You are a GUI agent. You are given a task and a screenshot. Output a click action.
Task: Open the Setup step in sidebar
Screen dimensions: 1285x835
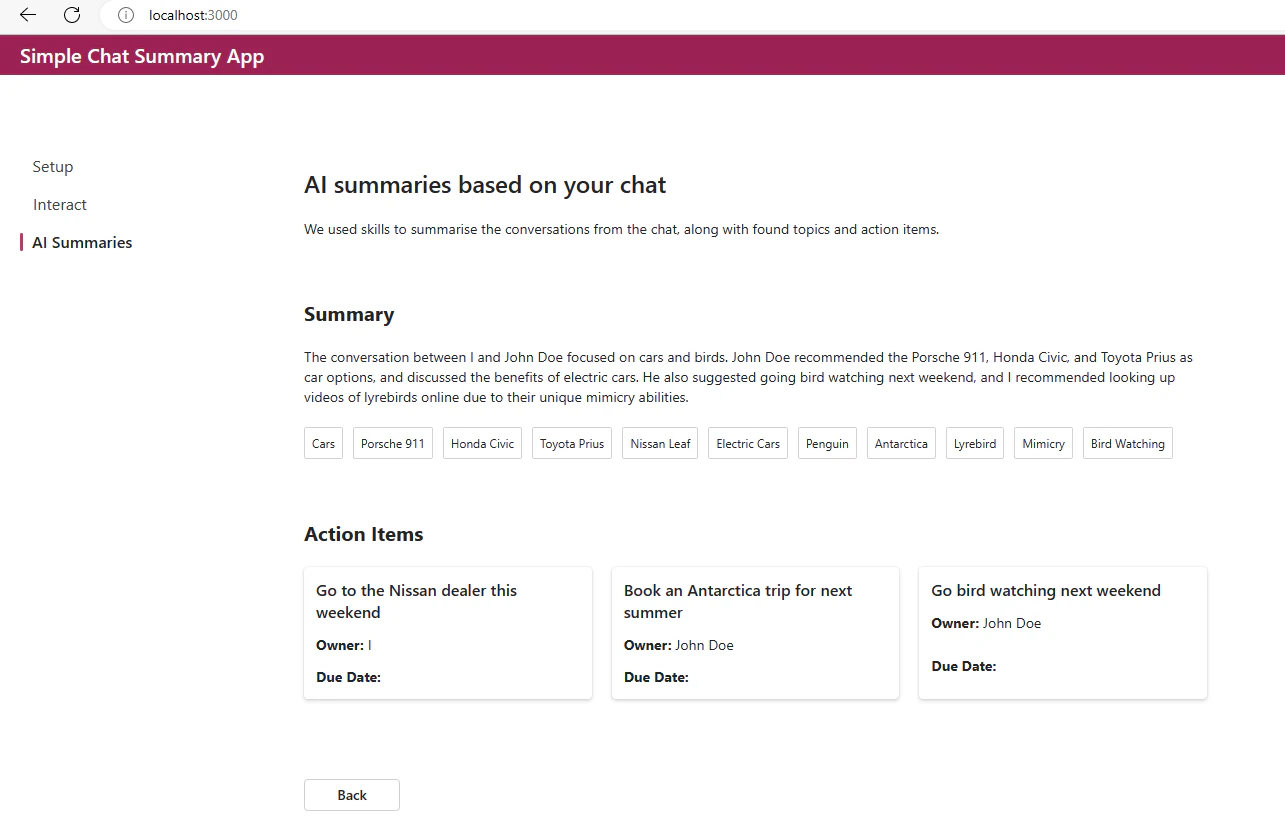[x=53, y=167]
